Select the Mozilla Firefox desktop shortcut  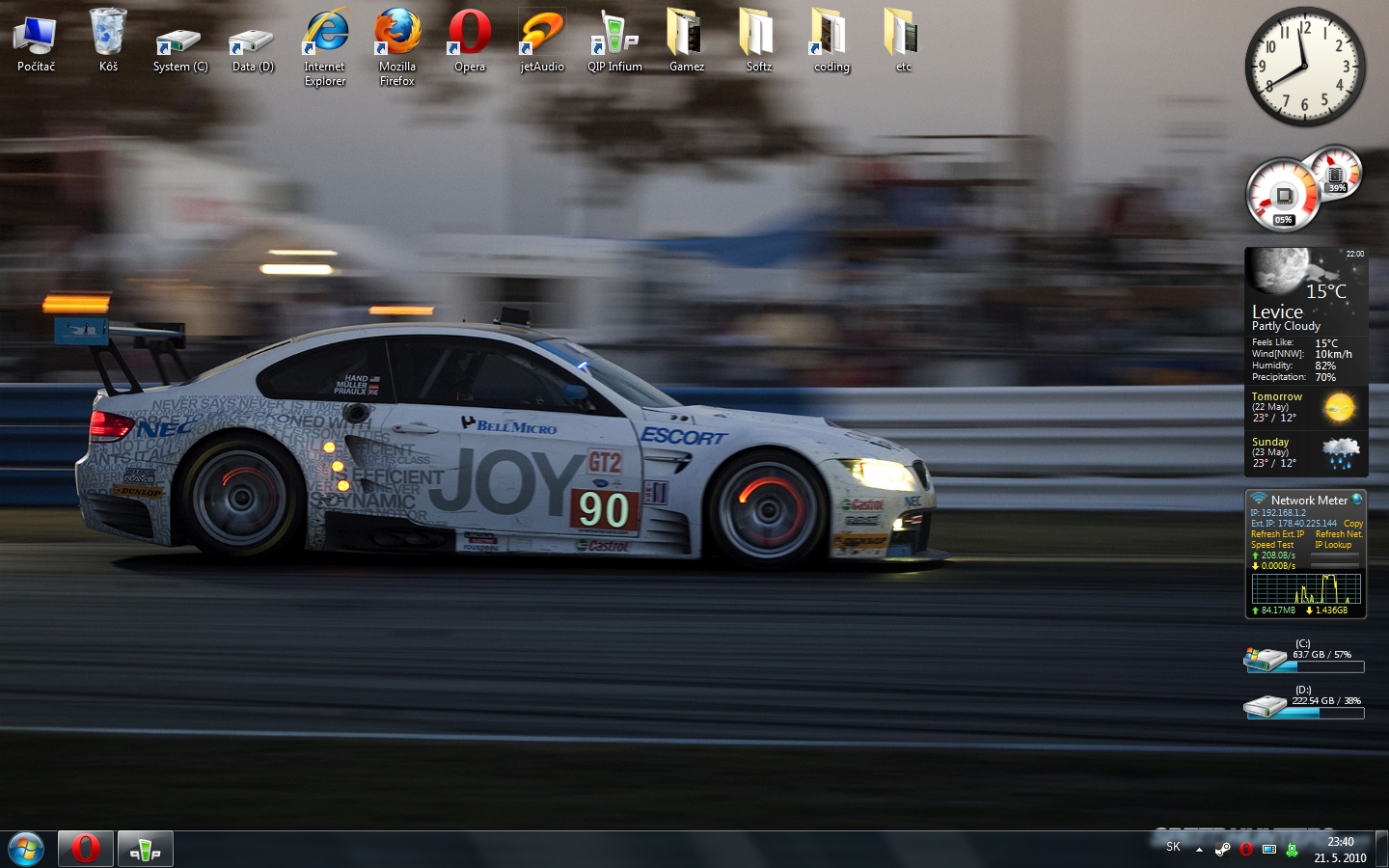click(397, 48)
